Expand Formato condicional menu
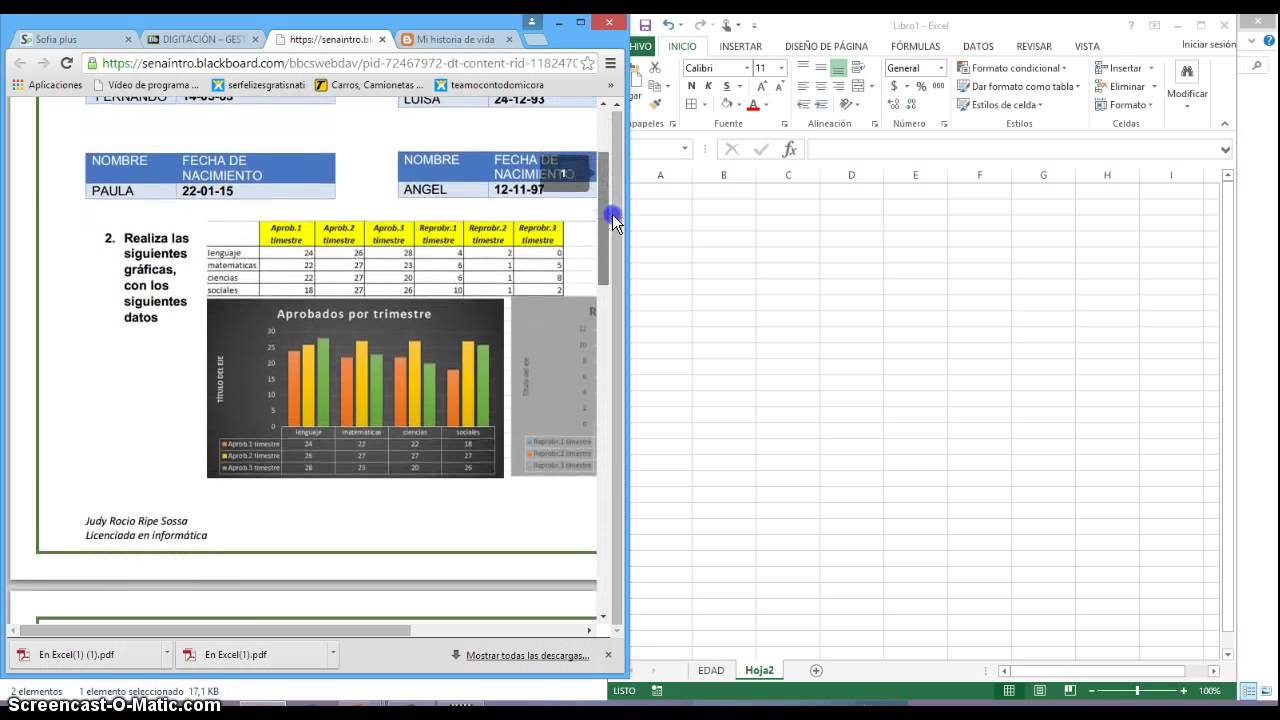Viewport: 1280px width, 720px height. [1012, 68]
